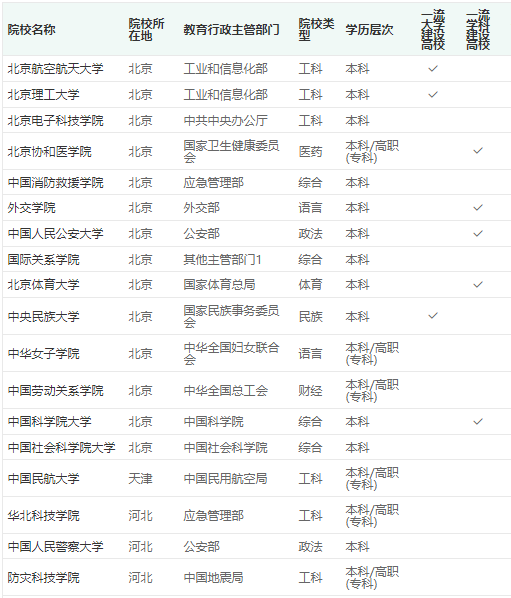The height and width of the screenshot is (598, 511).
Task: Click the 院校类型 column header
Action: coord(317,29)
